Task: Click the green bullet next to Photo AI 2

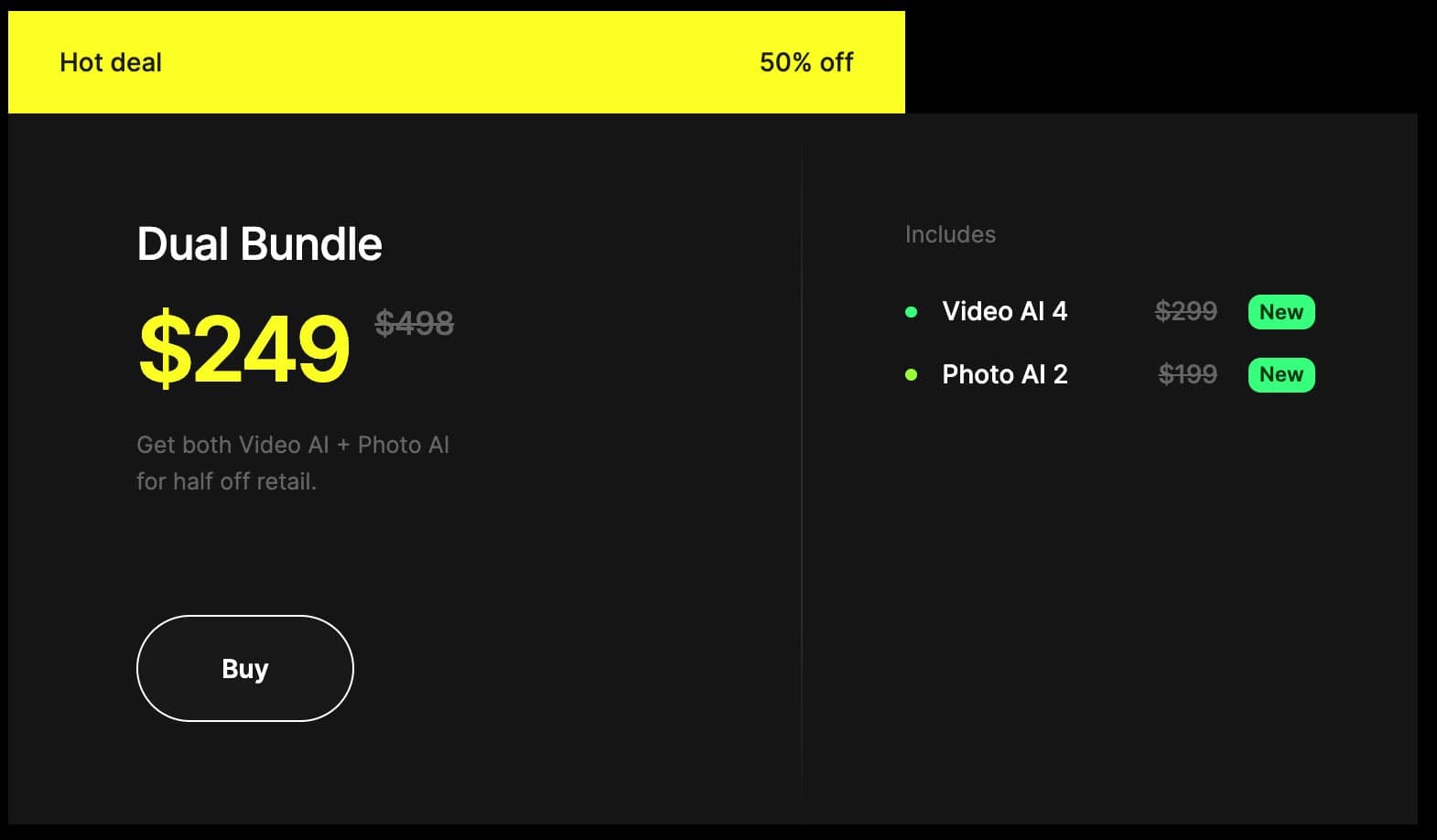Action: [912, 374]
